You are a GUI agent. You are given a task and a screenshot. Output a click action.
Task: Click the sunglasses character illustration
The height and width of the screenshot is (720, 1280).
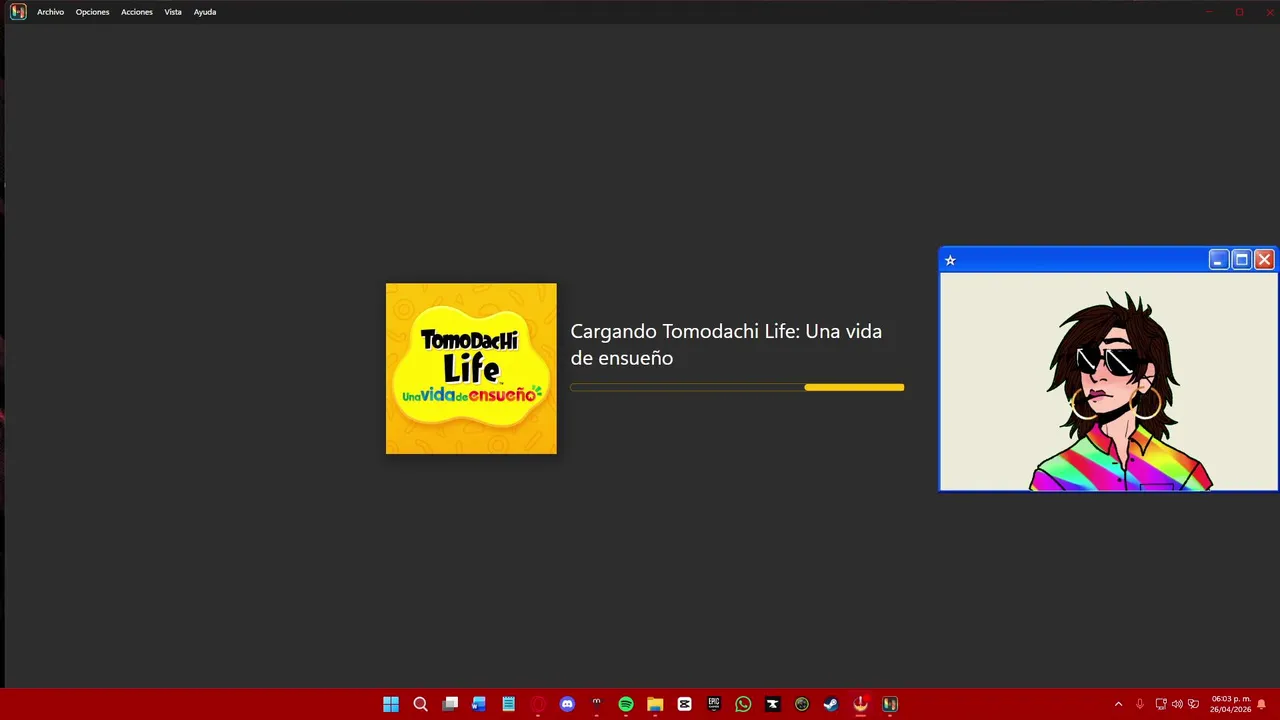(x=1120, y=390)
